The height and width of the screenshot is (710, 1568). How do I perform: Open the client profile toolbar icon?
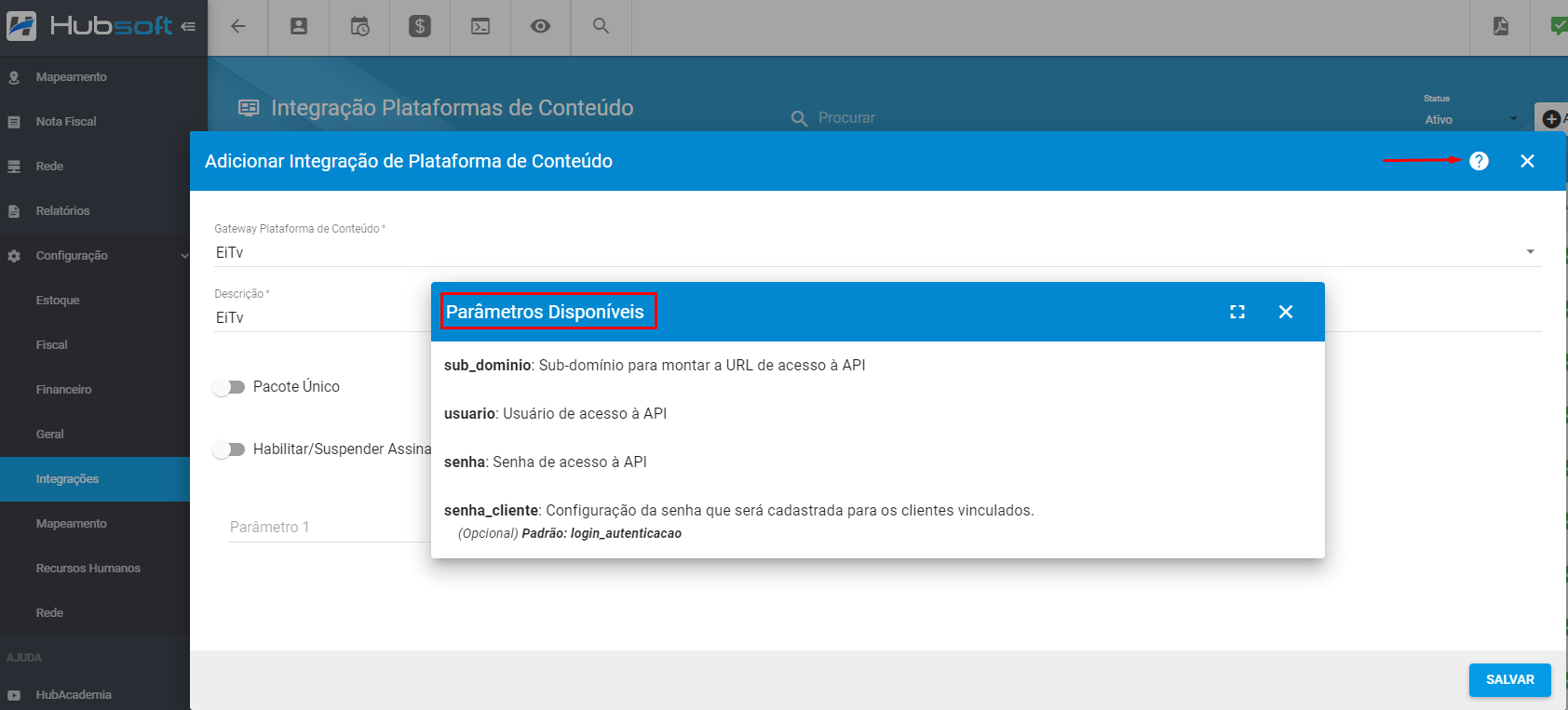pos(299,26)
